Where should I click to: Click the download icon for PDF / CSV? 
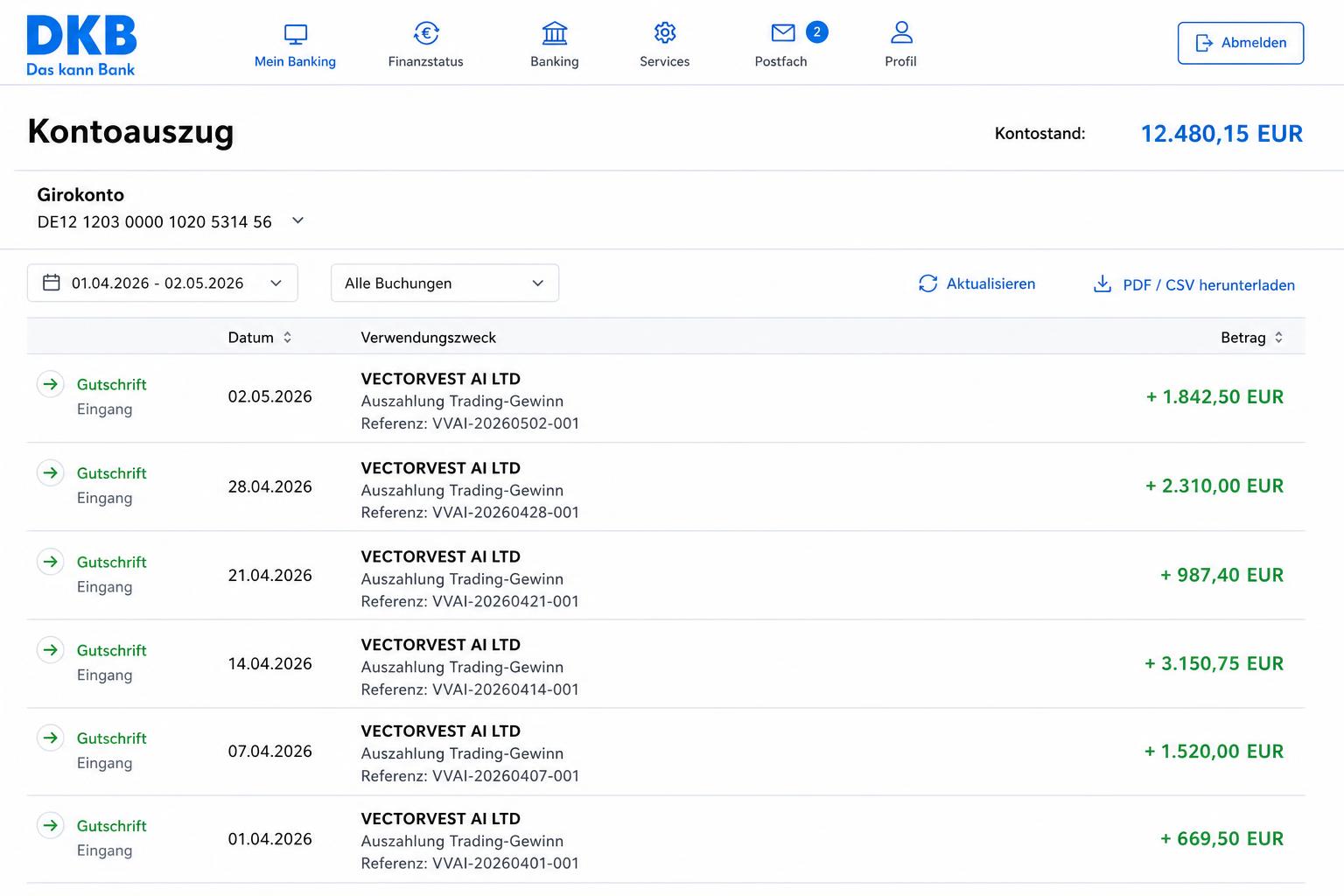[1102, 283]
